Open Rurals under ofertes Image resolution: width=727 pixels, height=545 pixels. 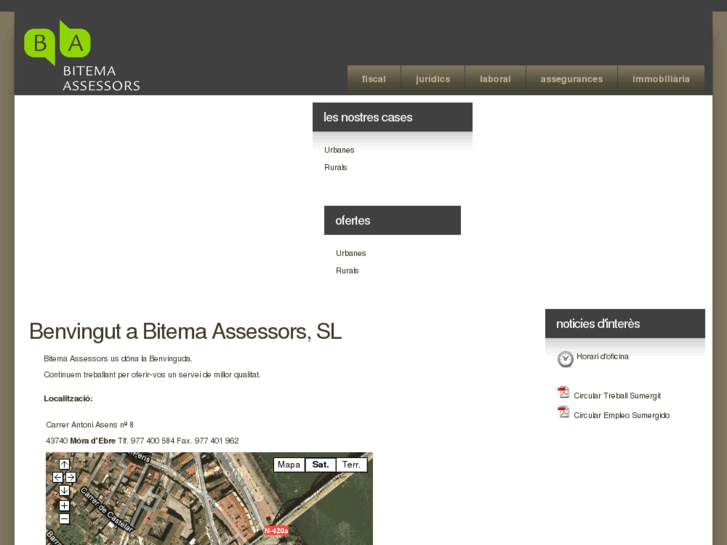(347, 271)
